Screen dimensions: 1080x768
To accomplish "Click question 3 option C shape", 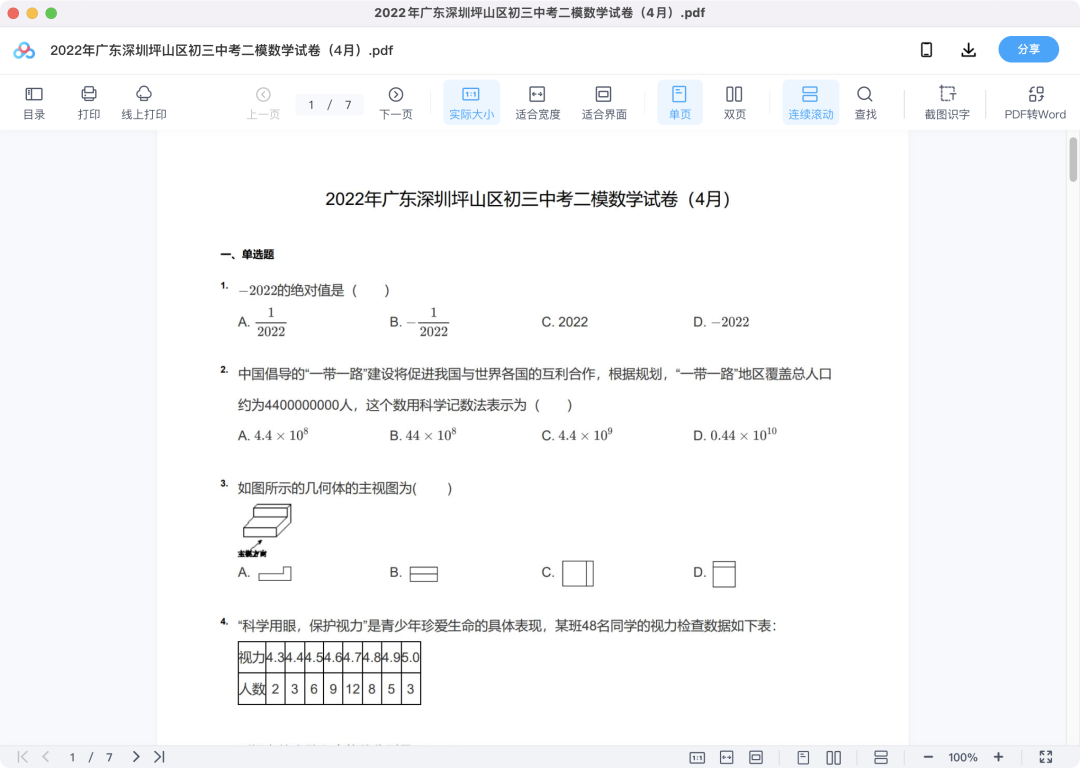I will coord(578,573).
